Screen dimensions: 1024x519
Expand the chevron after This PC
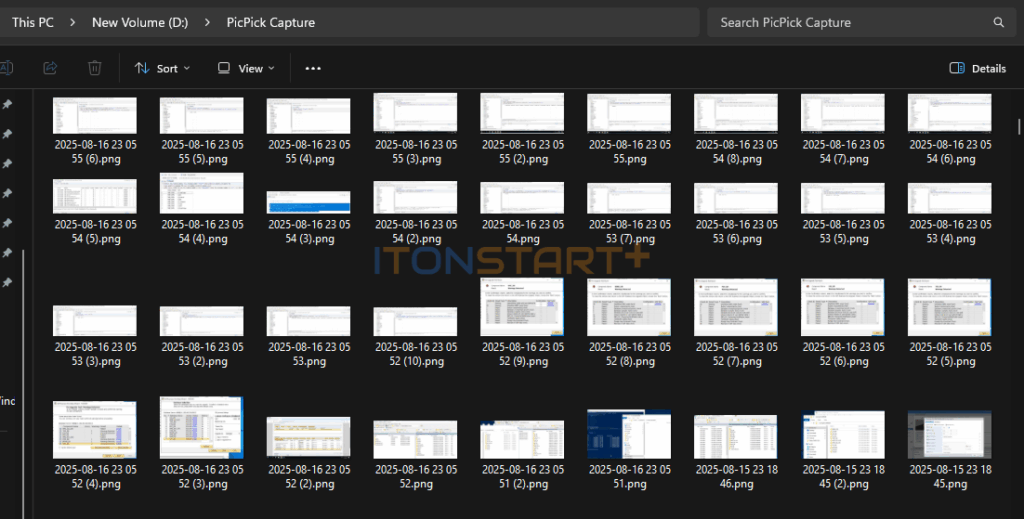click(73, 22)
